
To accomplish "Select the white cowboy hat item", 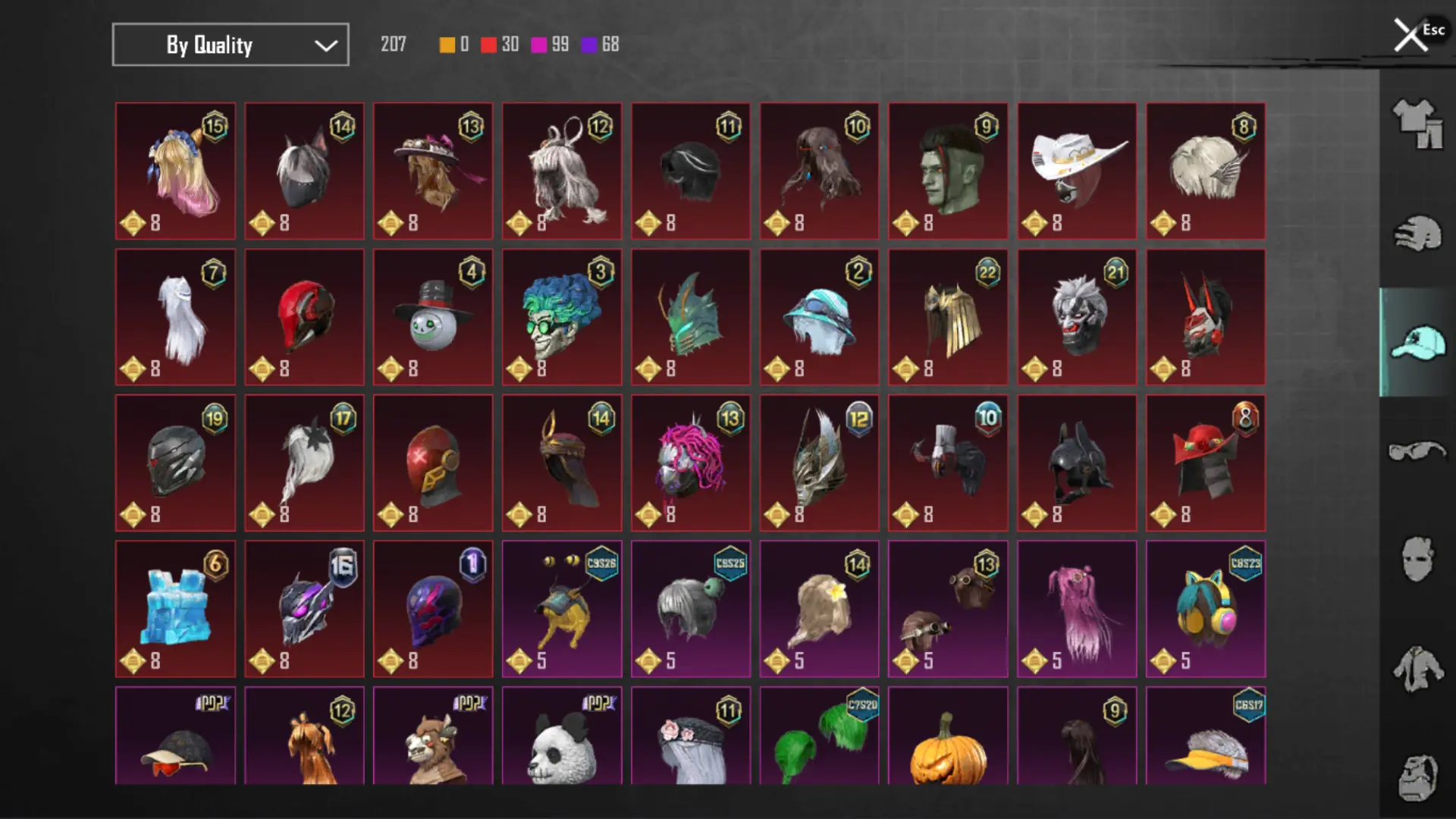I will pos(1077,171).
